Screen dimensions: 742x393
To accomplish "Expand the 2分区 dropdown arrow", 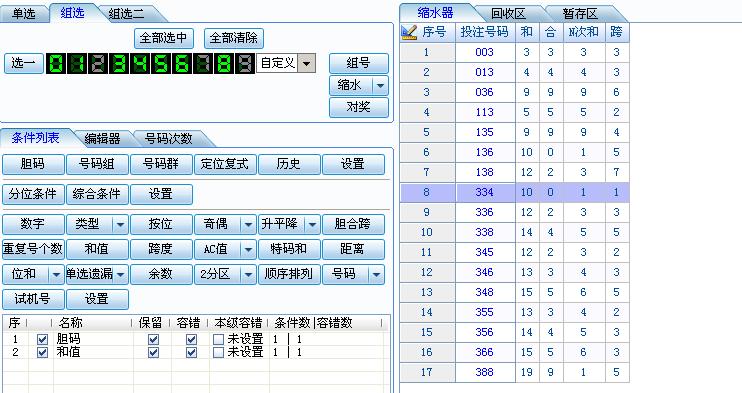I will pos(248,274).
